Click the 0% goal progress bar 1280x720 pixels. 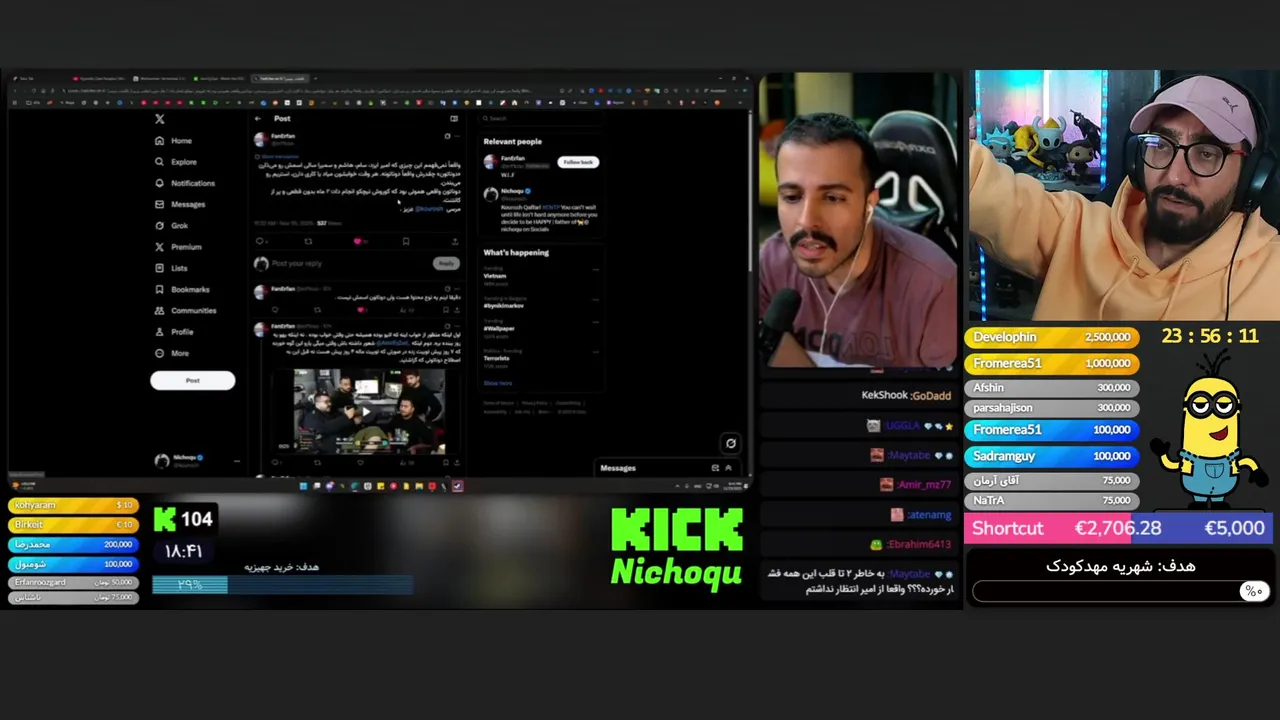coord(1120,591)
